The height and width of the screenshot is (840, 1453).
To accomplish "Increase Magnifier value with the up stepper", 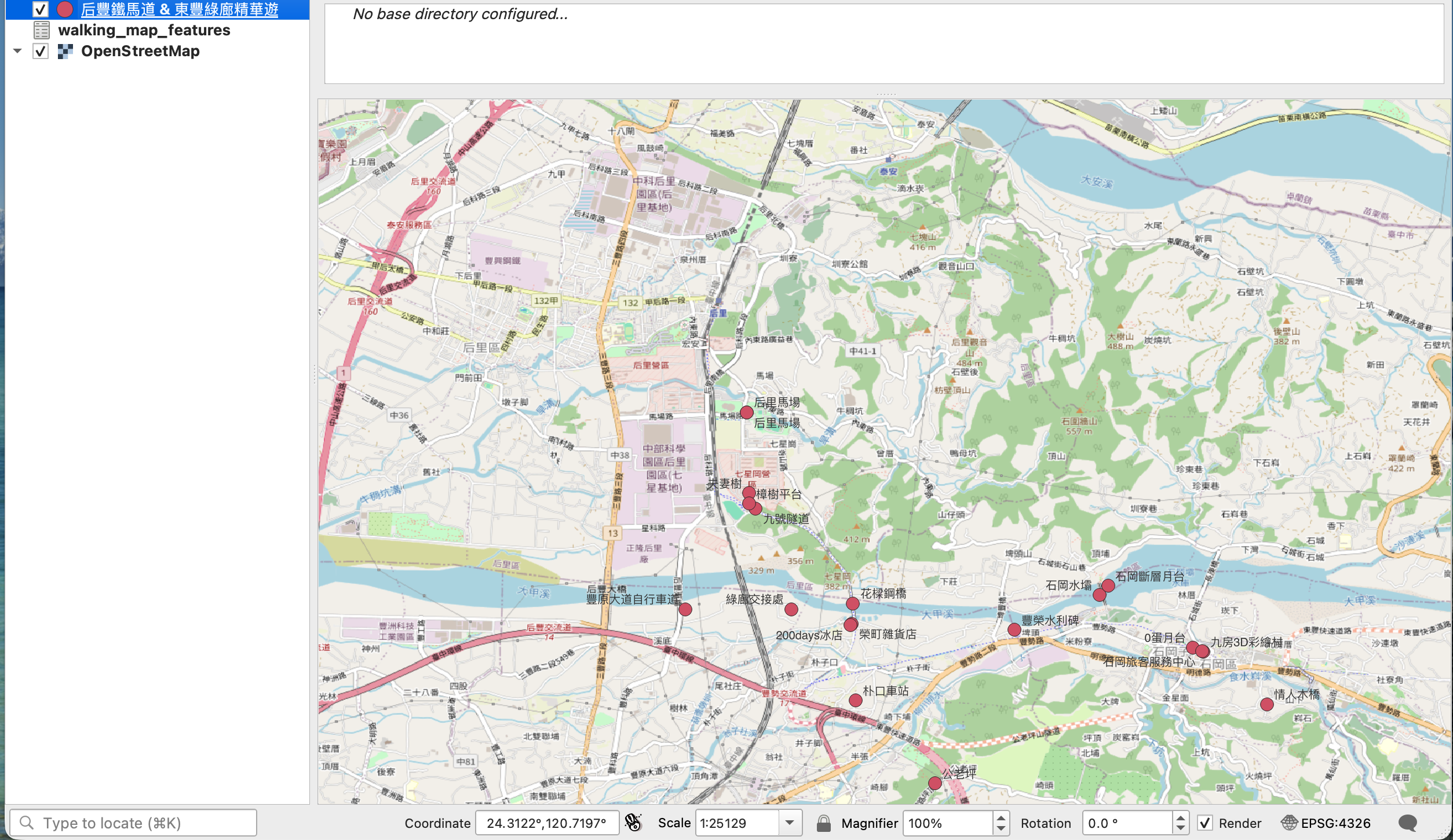I will pyautogui.click(x=1002, y=817).
